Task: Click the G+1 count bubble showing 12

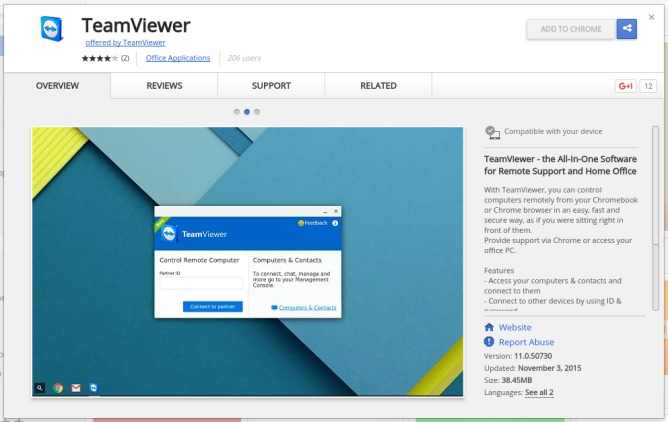Action: (648, 86)
